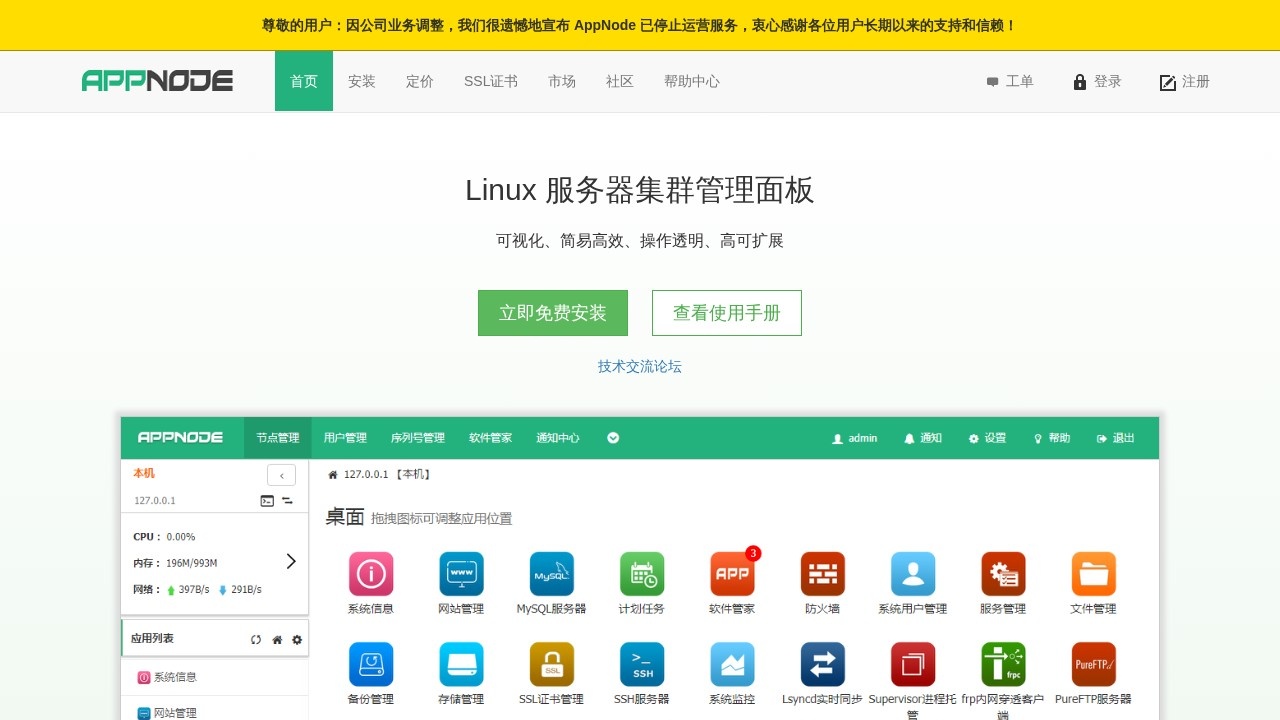Click the gear icon in 应用列表
Viewport: 1280px width, 720px height.
[297, 640]
